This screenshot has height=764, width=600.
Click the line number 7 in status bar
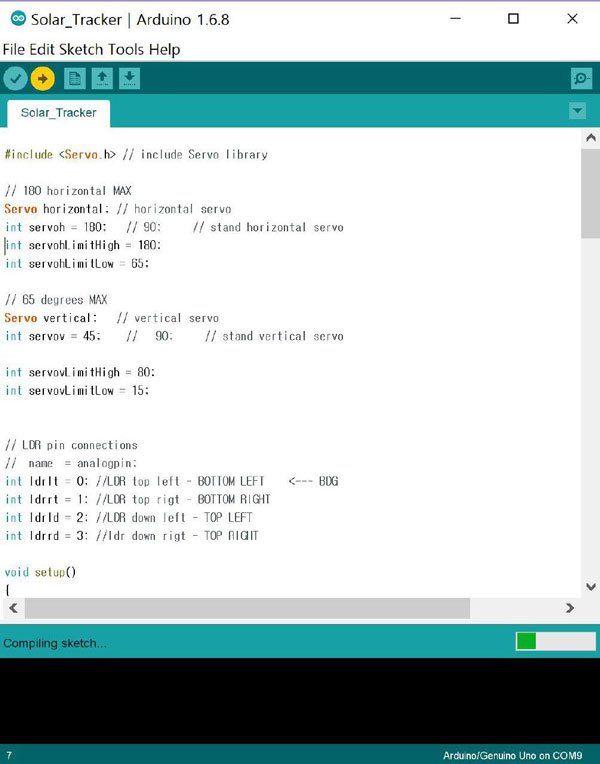(x=9, y=756)
